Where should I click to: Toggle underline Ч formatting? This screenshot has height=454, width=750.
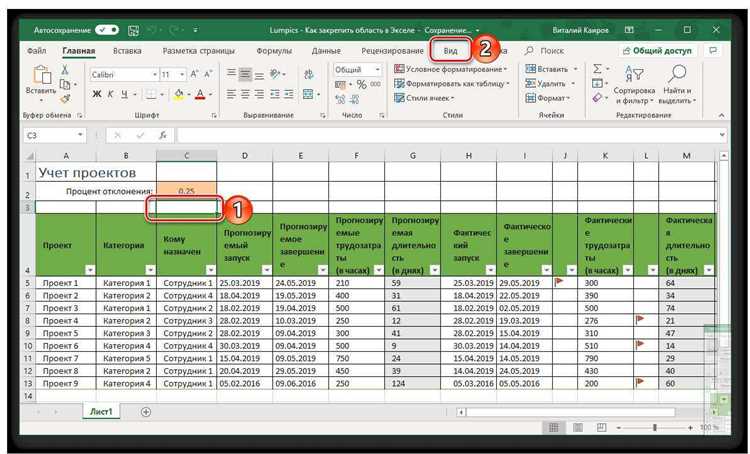(x=124, y=94)
